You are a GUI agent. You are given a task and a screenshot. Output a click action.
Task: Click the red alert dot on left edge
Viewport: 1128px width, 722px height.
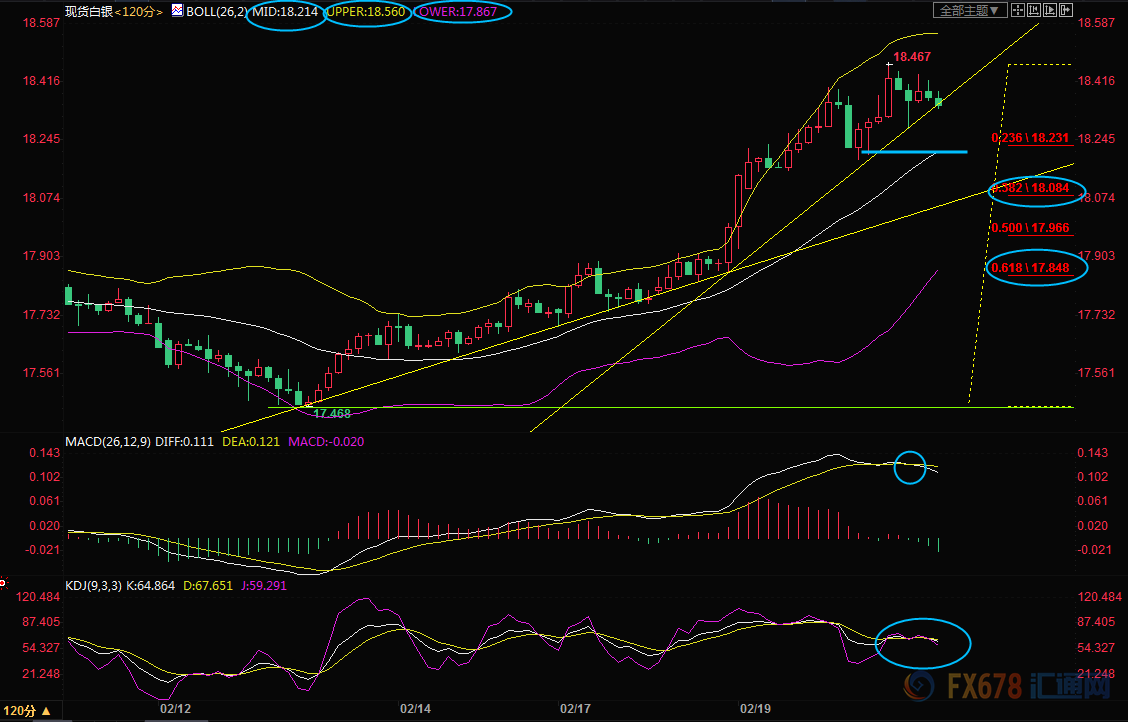click(3, 581)
